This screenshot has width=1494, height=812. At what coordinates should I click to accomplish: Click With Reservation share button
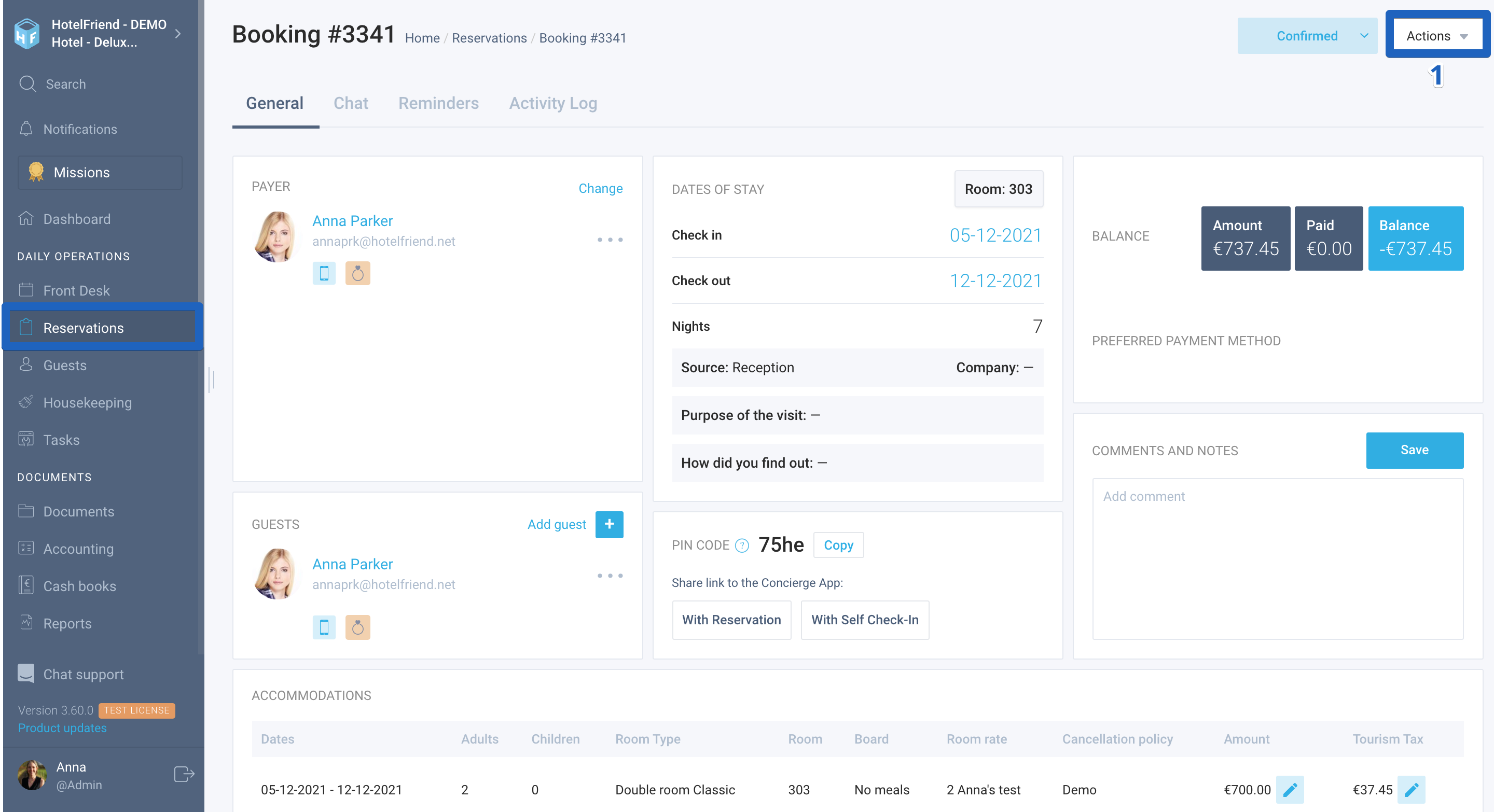click(x=732, y=620)
